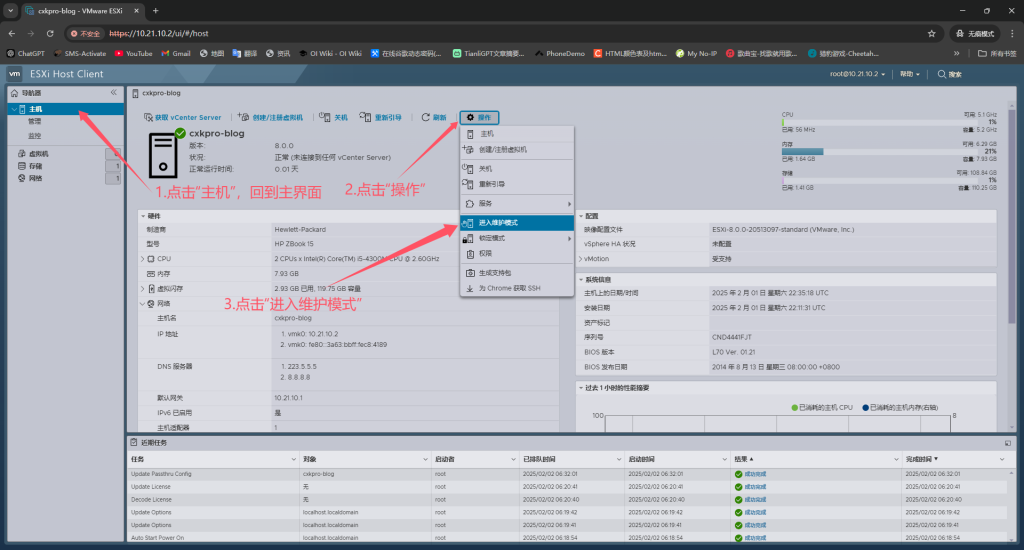Click the 刷新 refresh button
Viewport: 1024px width, 550px height.
pos(434,118)
